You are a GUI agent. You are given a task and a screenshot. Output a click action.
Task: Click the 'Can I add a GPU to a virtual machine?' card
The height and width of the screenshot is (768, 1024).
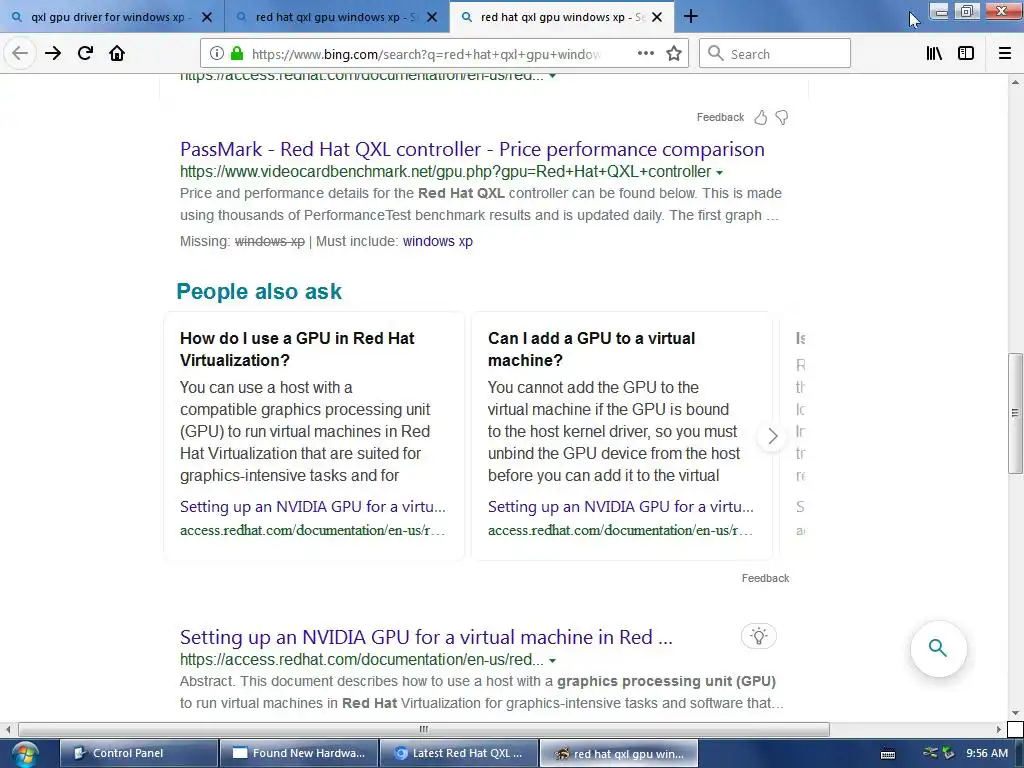[x=622, y=436]
